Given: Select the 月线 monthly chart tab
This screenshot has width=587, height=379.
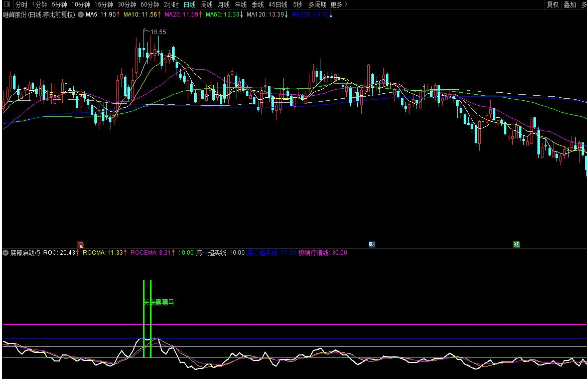Looking at the screenshot, I should pos(223,4).
